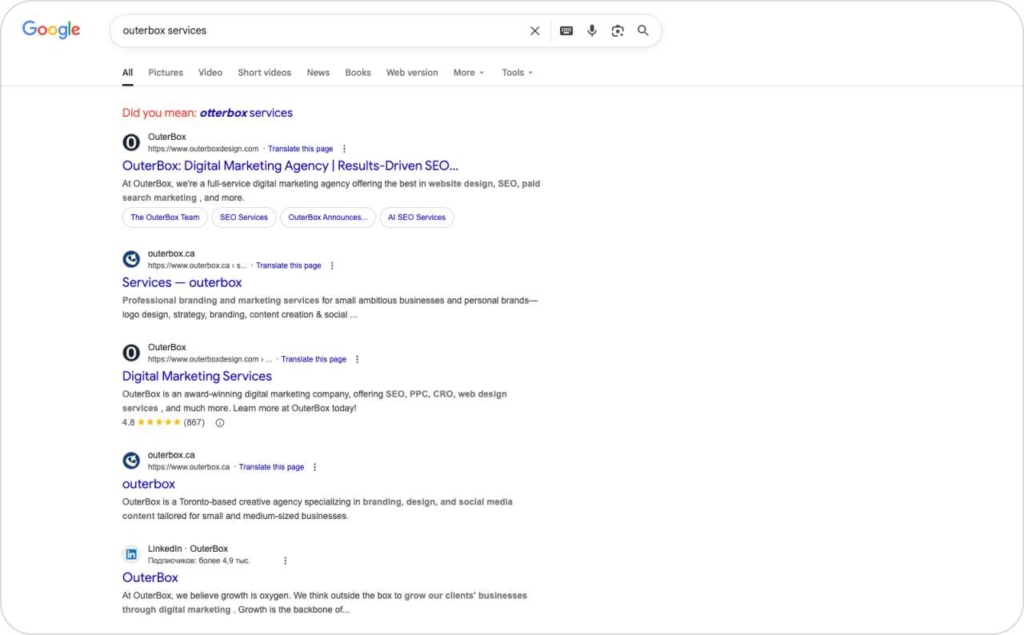Click inside the search input field

(300, 31)
